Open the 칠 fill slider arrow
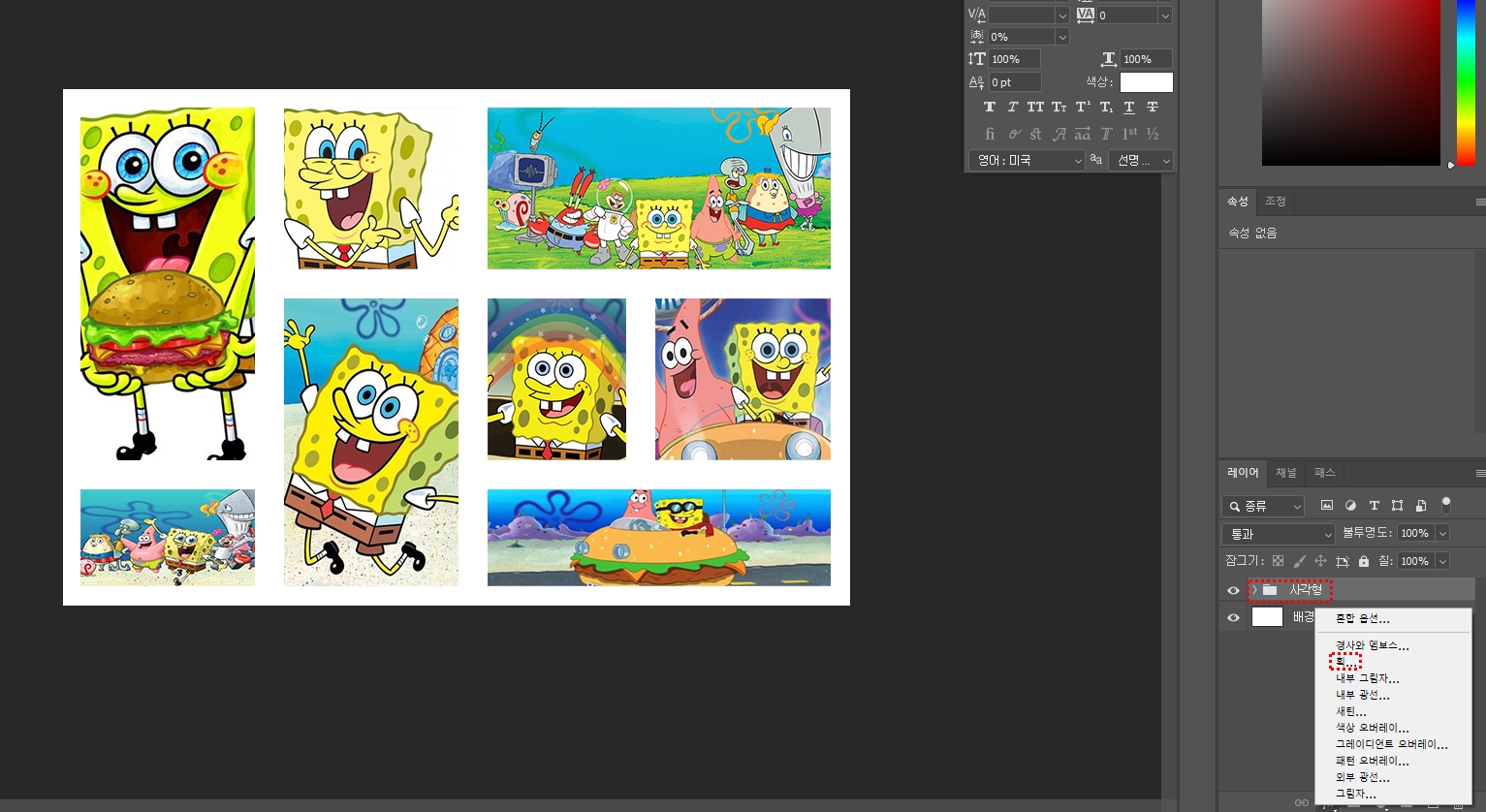Viewport: 1486px width, 812px height. [x=1442, y=561]
